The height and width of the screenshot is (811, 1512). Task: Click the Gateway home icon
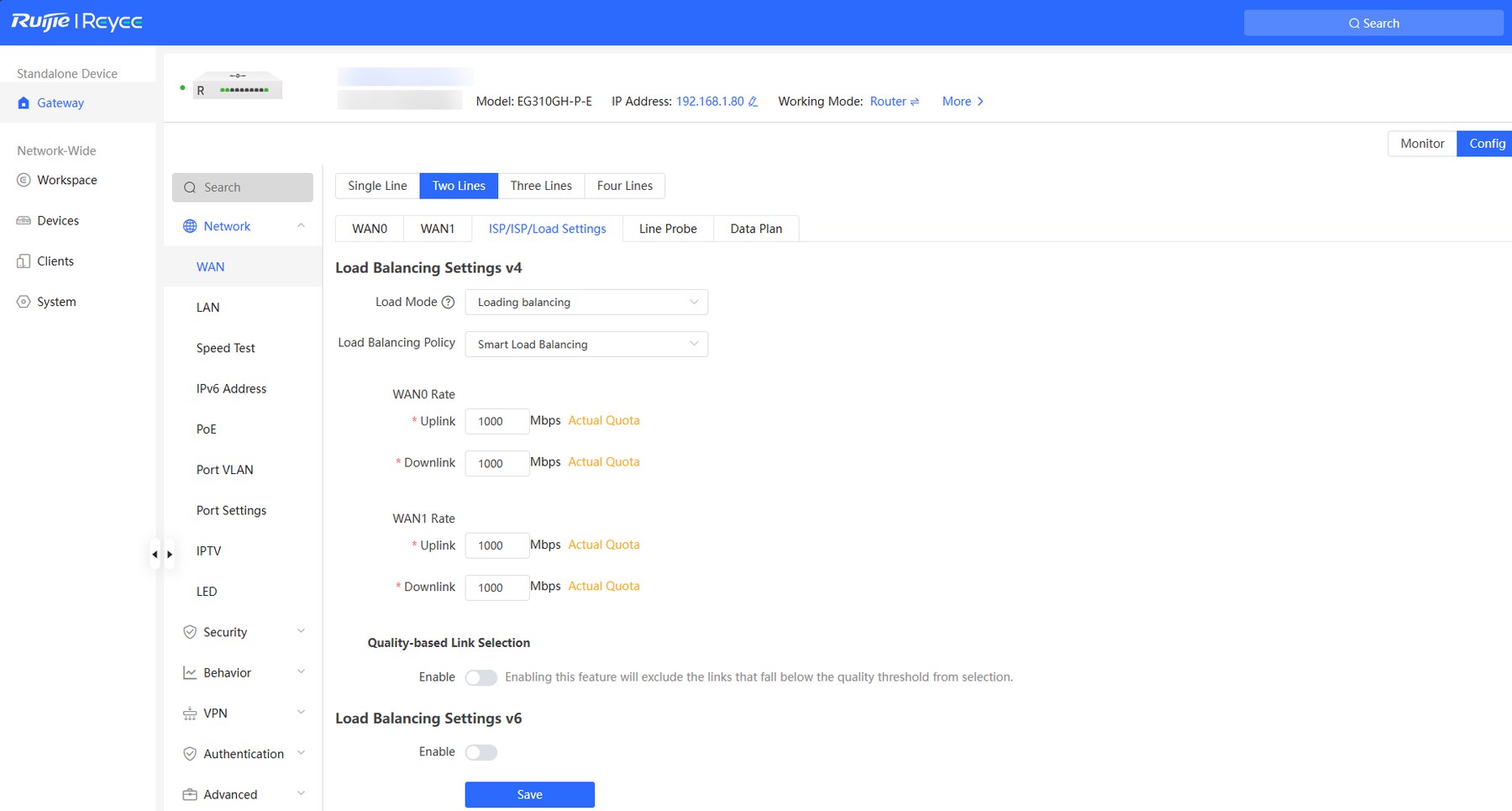(x=24, y=103)
